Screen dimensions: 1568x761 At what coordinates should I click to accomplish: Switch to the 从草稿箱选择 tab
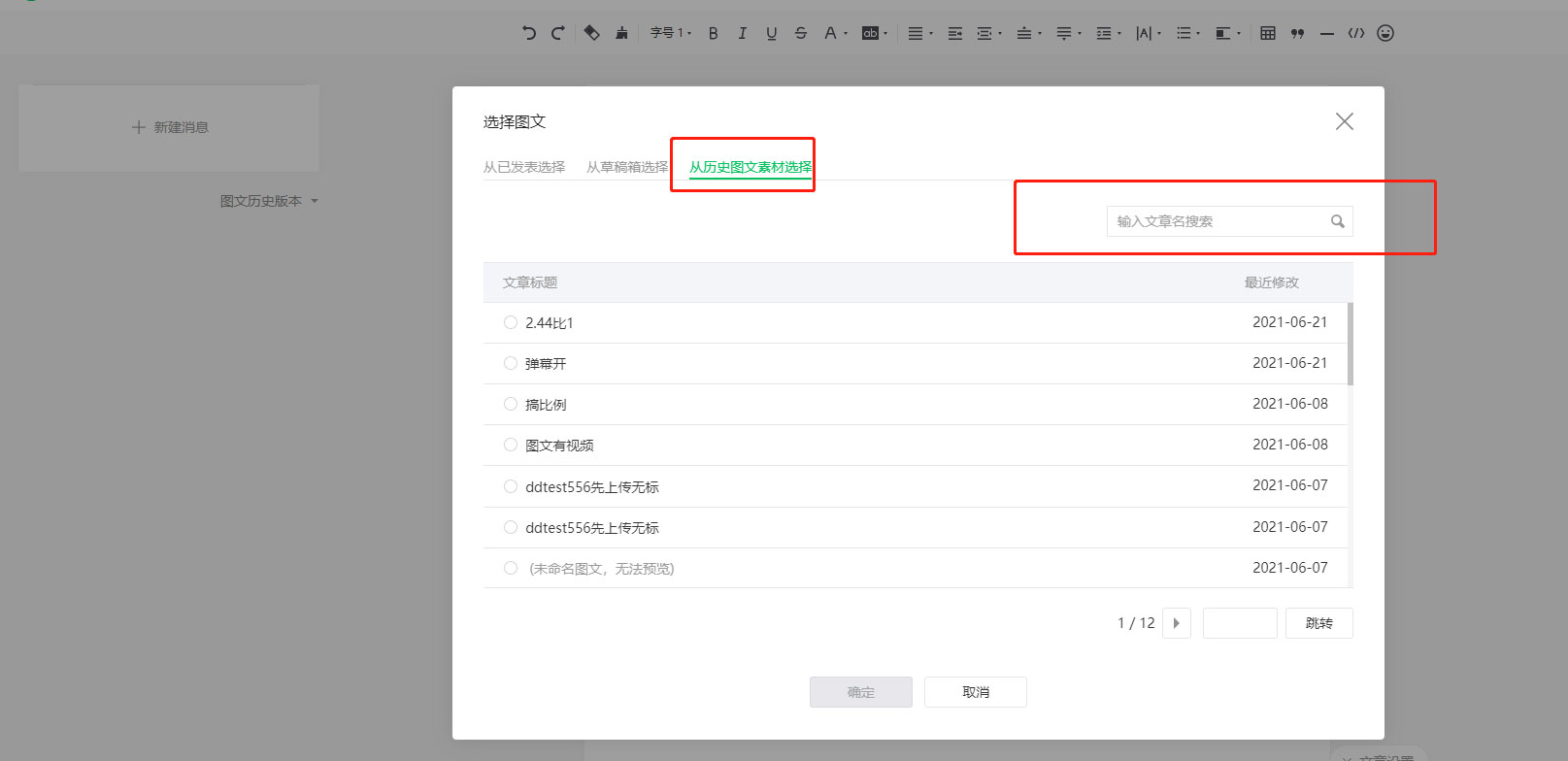(x=627, y=167)
